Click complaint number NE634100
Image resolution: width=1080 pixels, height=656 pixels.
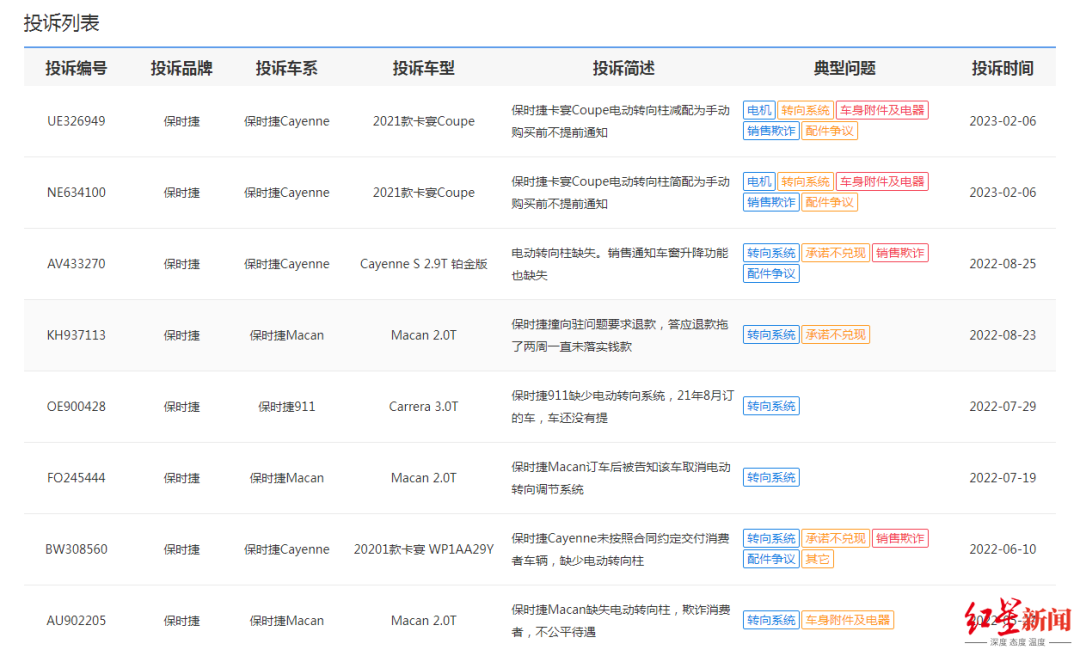click(x=76, y=193)
